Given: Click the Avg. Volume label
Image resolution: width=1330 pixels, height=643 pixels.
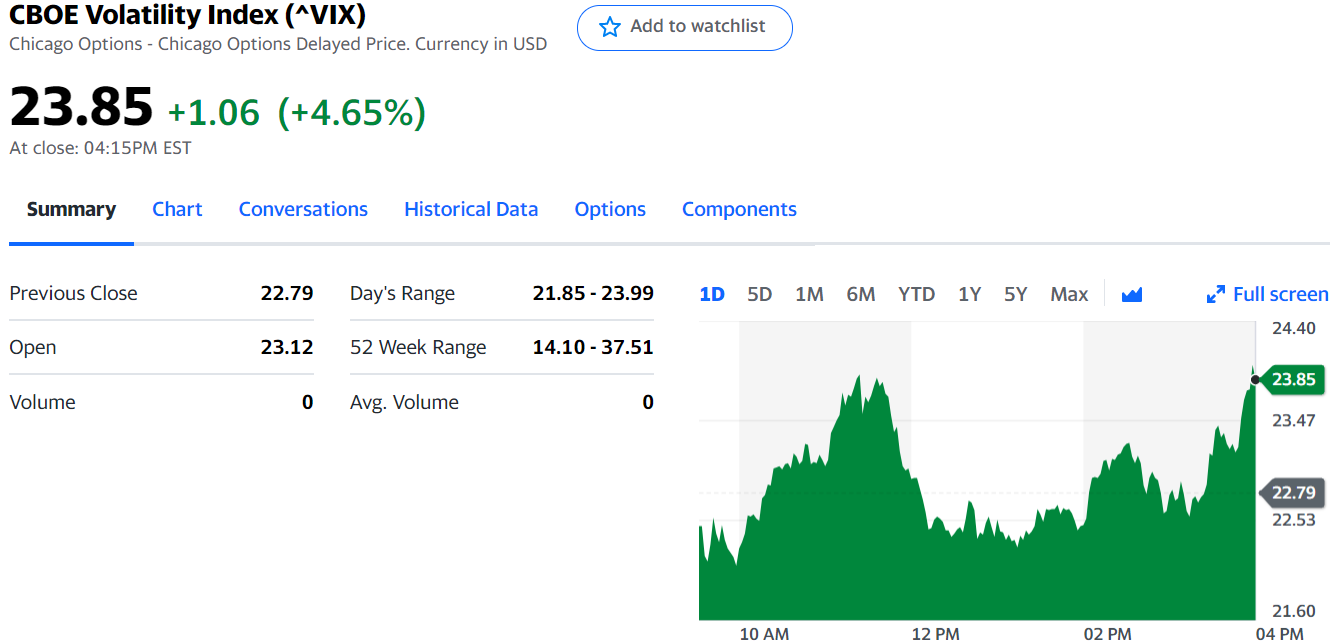Looking at the screenshot, I should click(404, 402).
